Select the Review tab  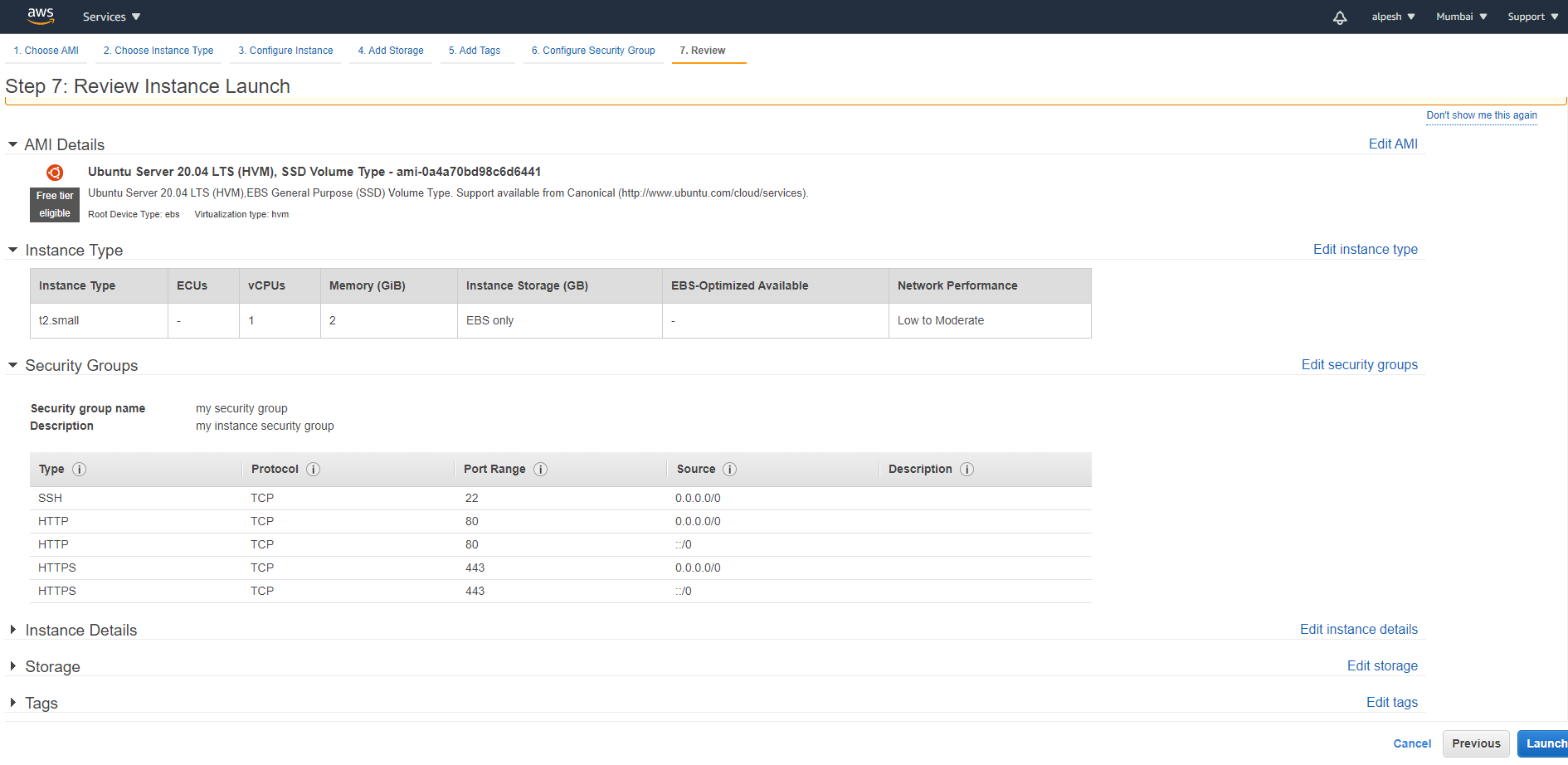(703, 51)
